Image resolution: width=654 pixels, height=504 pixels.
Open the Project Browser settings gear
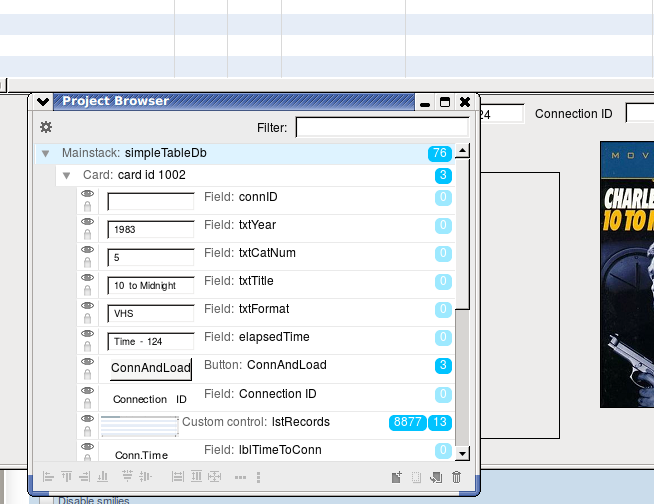click(x=46, y=127)
